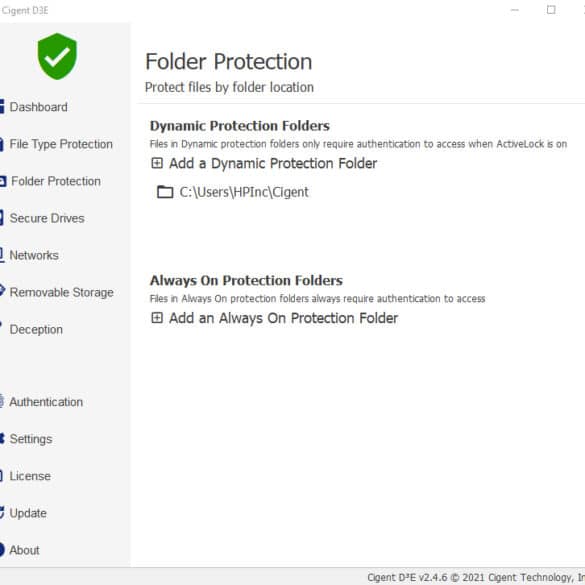Click the Dashboard sidebar icon
585x585 pixels.
point(1,106)
